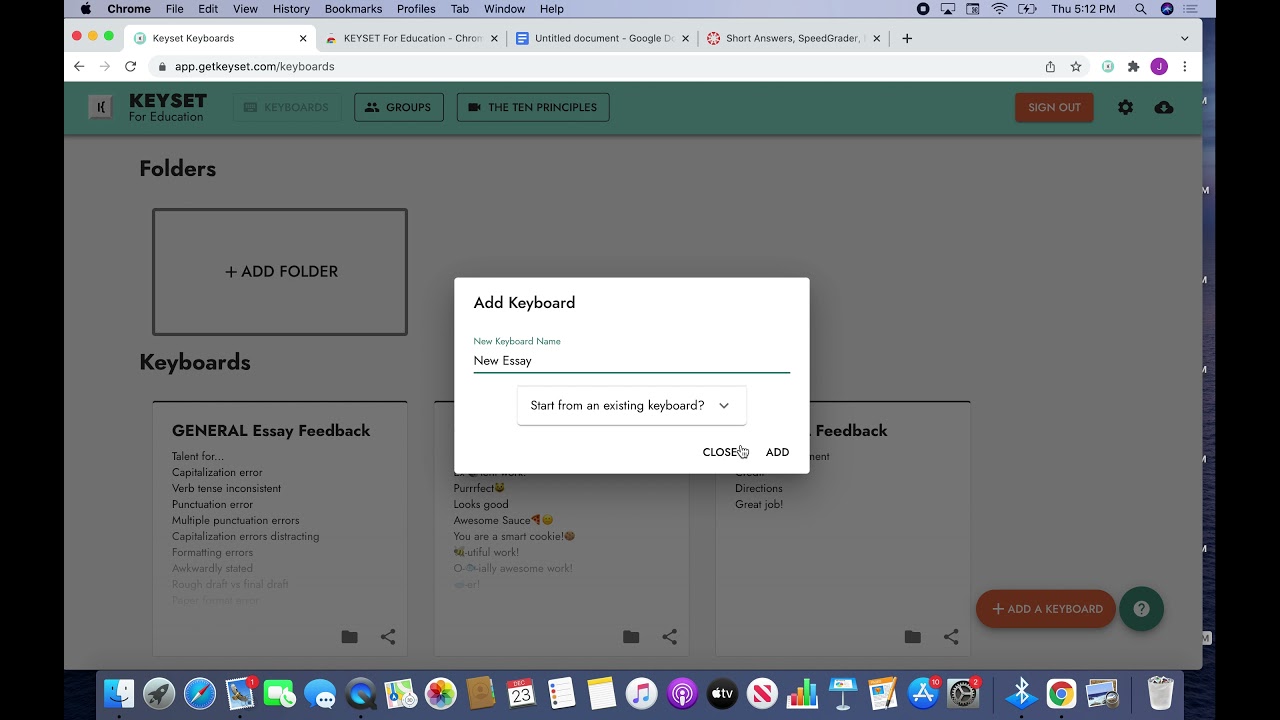The height and width of the screenshot is (720, 1280).
Task: Open the GENERAL Essay Feedback card title
Action: (271, 430)
